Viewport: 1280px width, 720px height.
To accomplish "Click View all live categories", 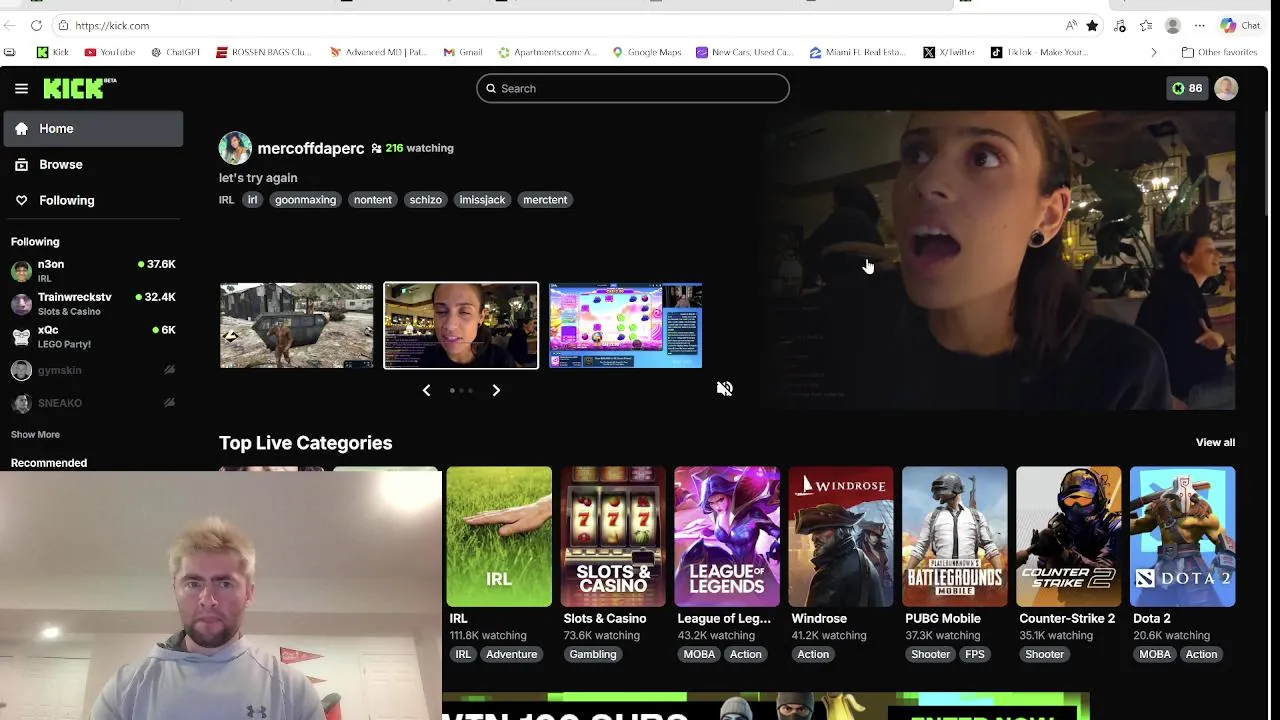I will click(x=1215, y=442).
